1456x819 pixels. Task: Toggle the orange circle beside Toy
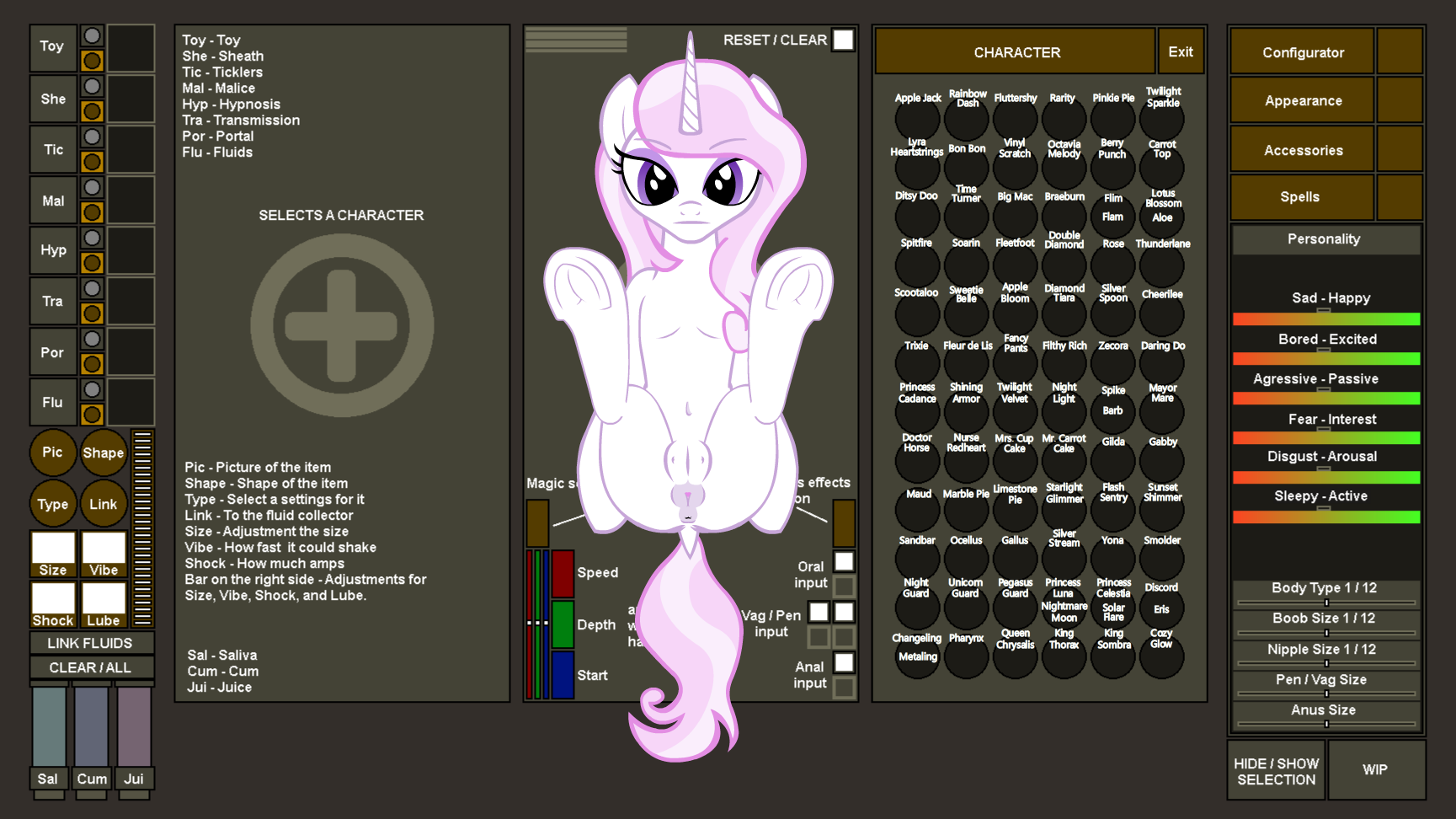[93, 61]
